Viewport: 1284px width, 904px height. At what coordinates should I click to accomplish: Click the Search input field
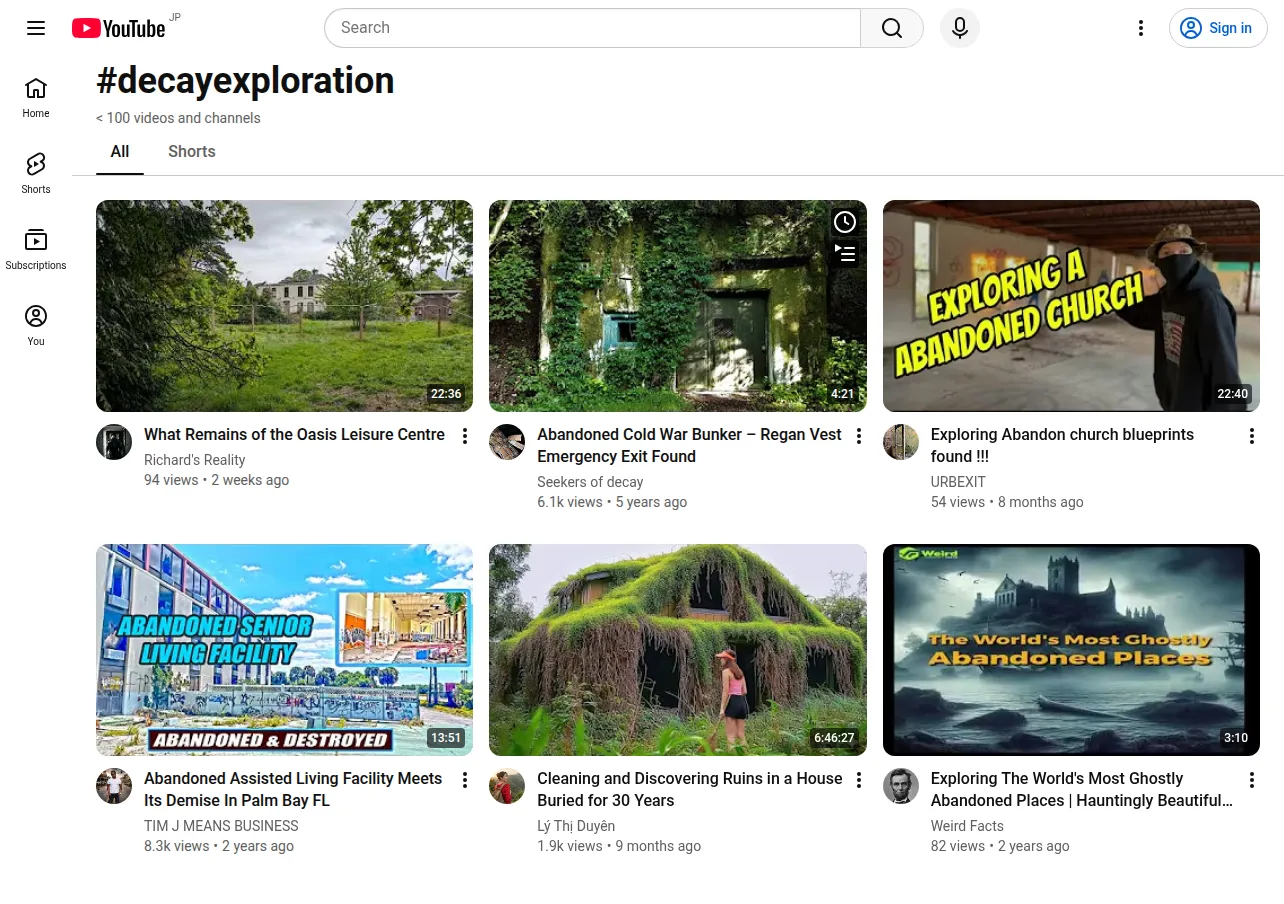[592, 28]
